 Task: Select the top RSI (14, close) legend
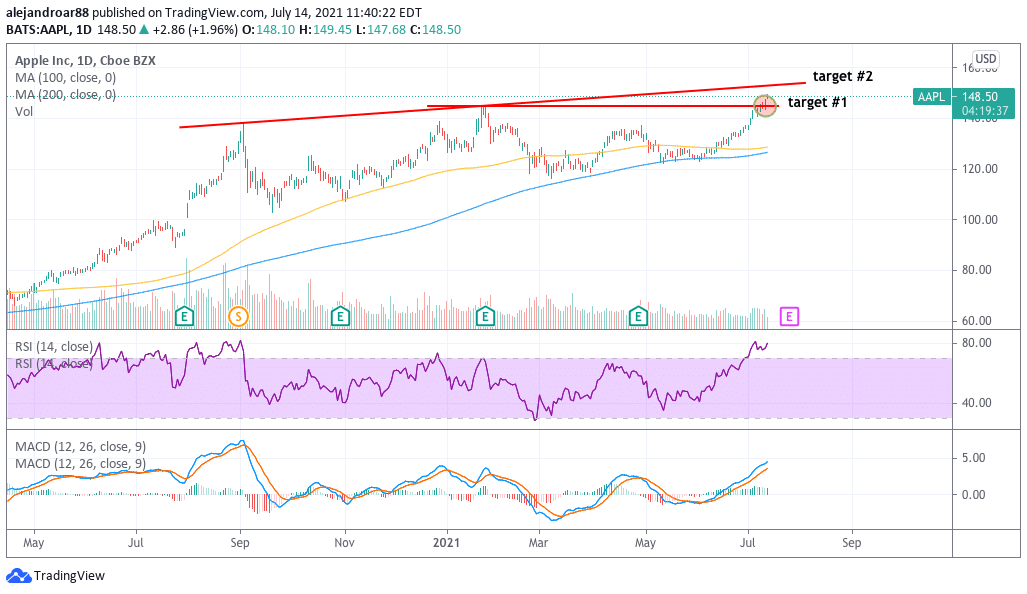pos(54,346)
